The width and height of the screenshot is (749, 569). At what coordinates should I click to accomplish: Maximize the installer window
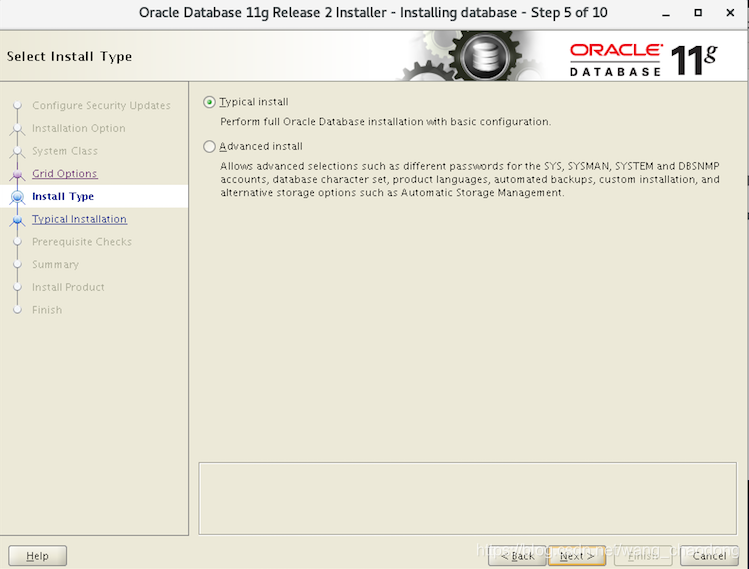[698, 13]
